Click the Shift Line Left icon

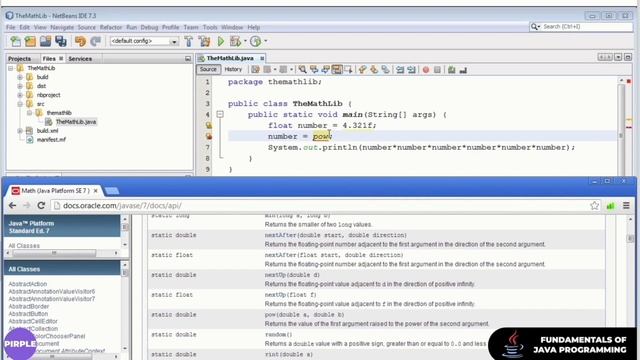click(400, 70)
